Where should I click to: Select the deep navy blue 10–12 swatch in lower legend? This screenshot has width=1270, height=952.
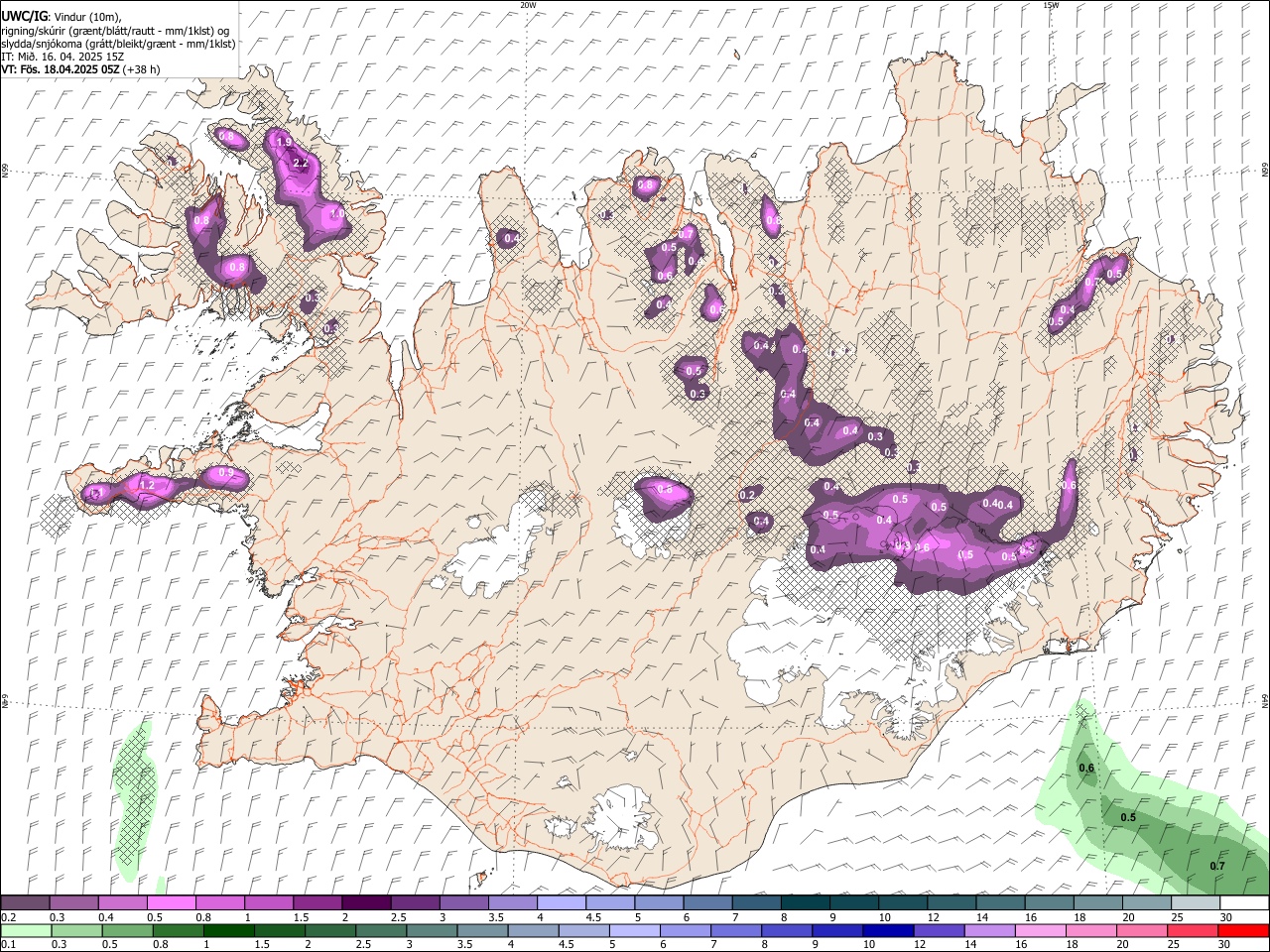(887, 931)
